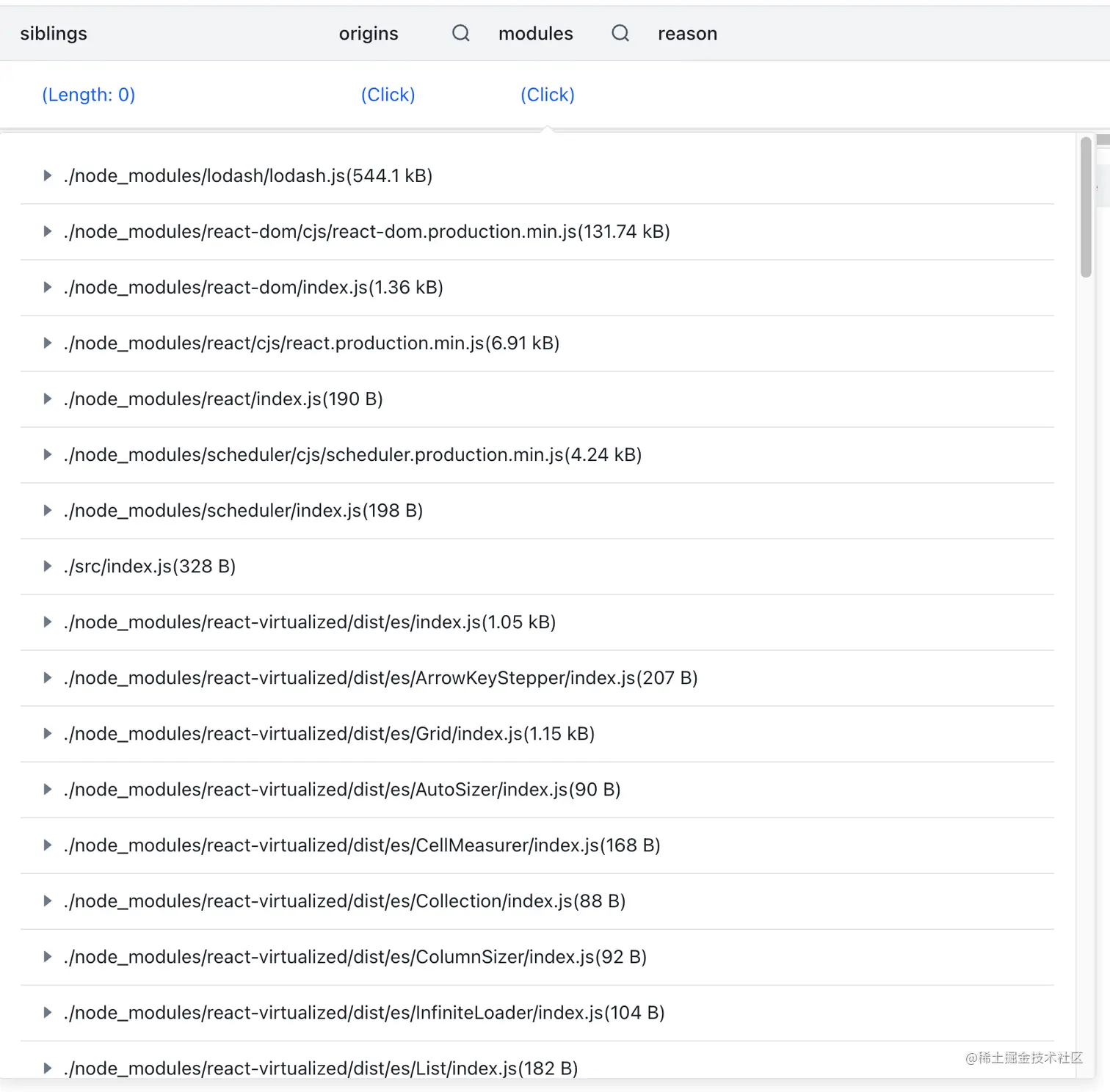Expand the InfiniteLoader/index.js entry
1110x1092 pixels.
[48, 1013]
